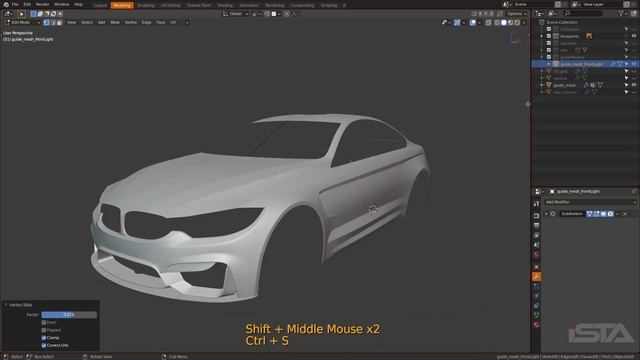Toggle the Even checkbox
This screenshot has height=360, width=640.
(44, 322)
